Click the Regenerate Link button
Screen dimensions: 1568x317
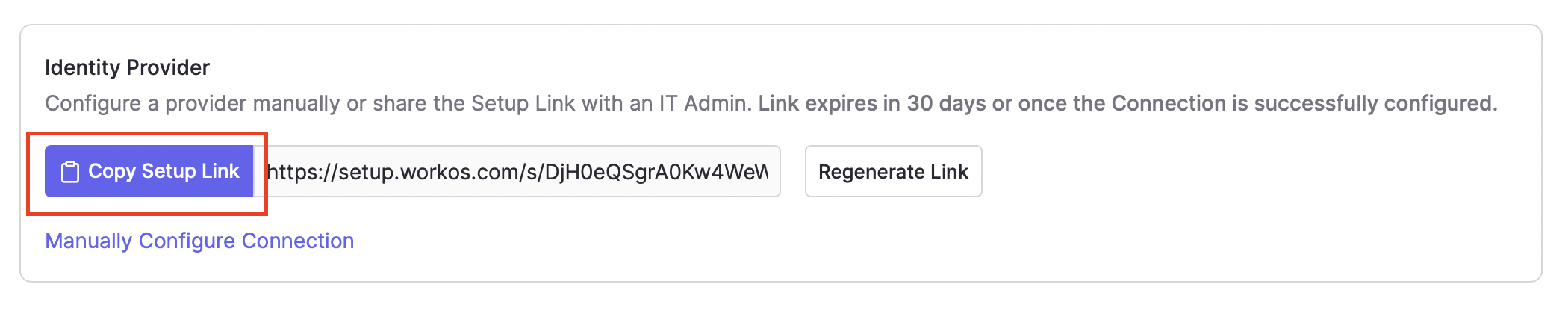coord(893,172)
